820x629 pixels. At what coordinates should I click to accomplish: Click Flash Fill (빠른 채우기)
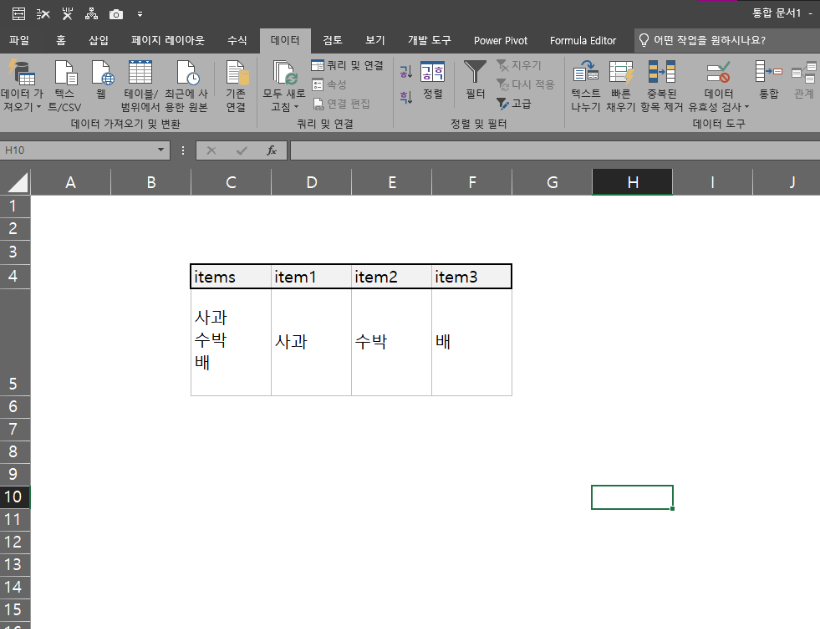click(x=621, y=86)
